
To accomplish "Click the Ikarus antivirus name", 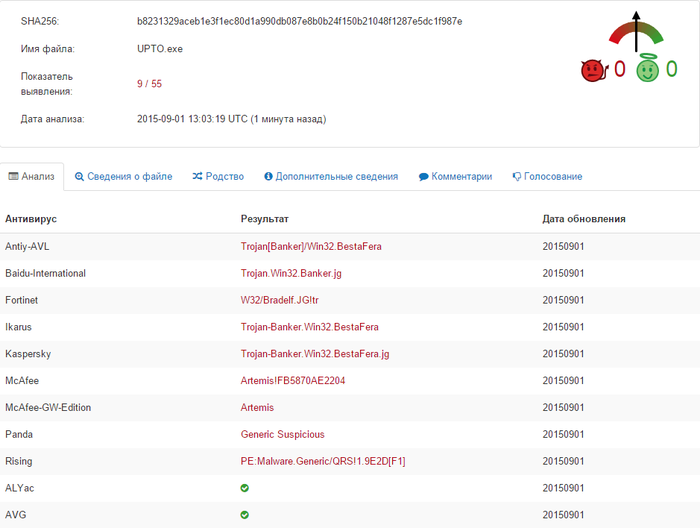I will [18, 327].
